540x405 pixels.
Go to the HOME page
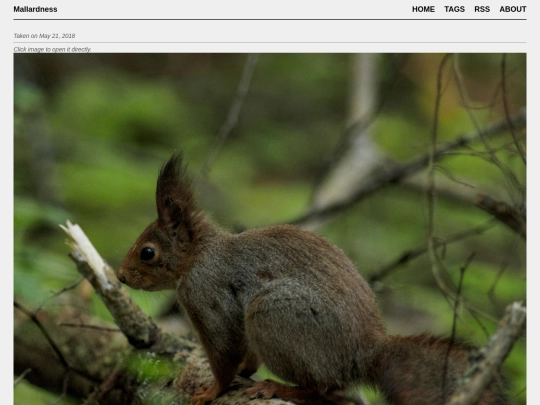423,9
